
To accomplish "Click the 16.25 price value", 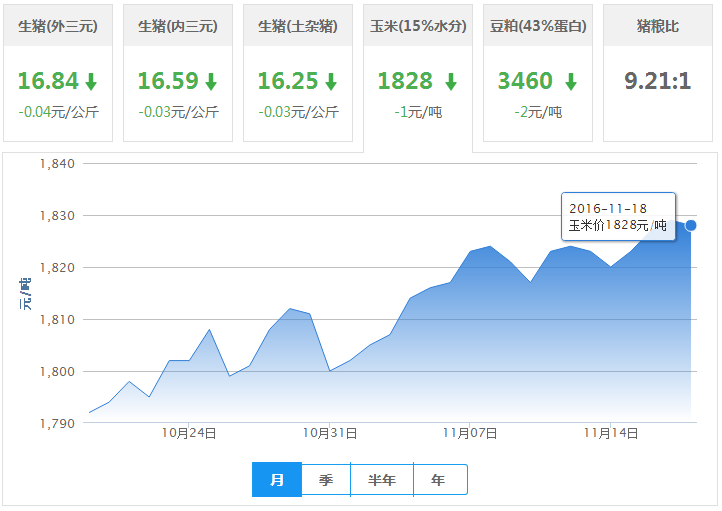I will [288, 81].
